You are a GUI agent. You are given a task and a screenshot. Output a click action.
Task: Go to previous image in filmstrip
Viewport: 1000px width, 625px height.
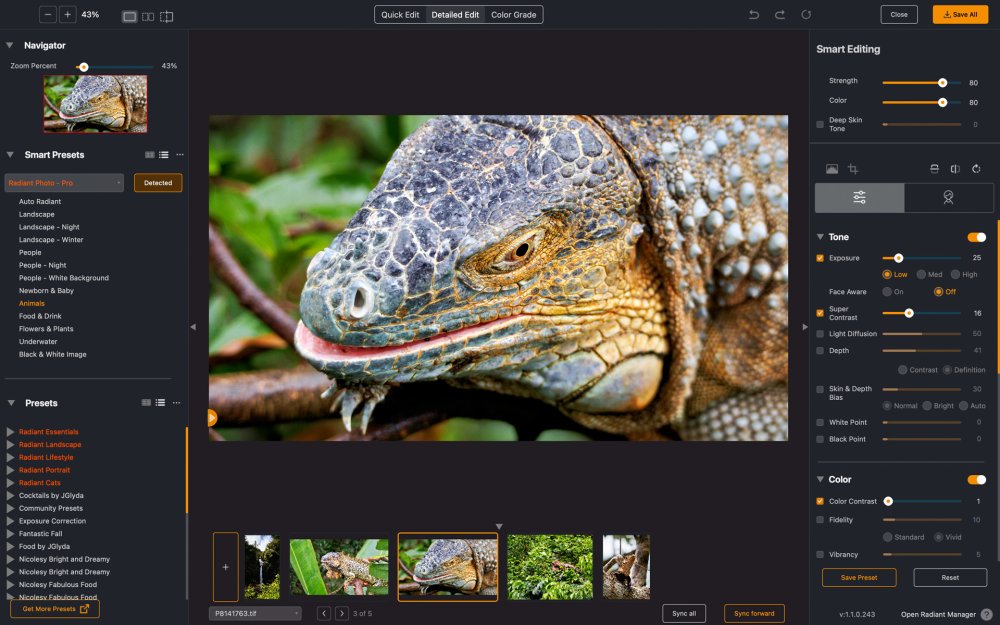pos(324,614)
